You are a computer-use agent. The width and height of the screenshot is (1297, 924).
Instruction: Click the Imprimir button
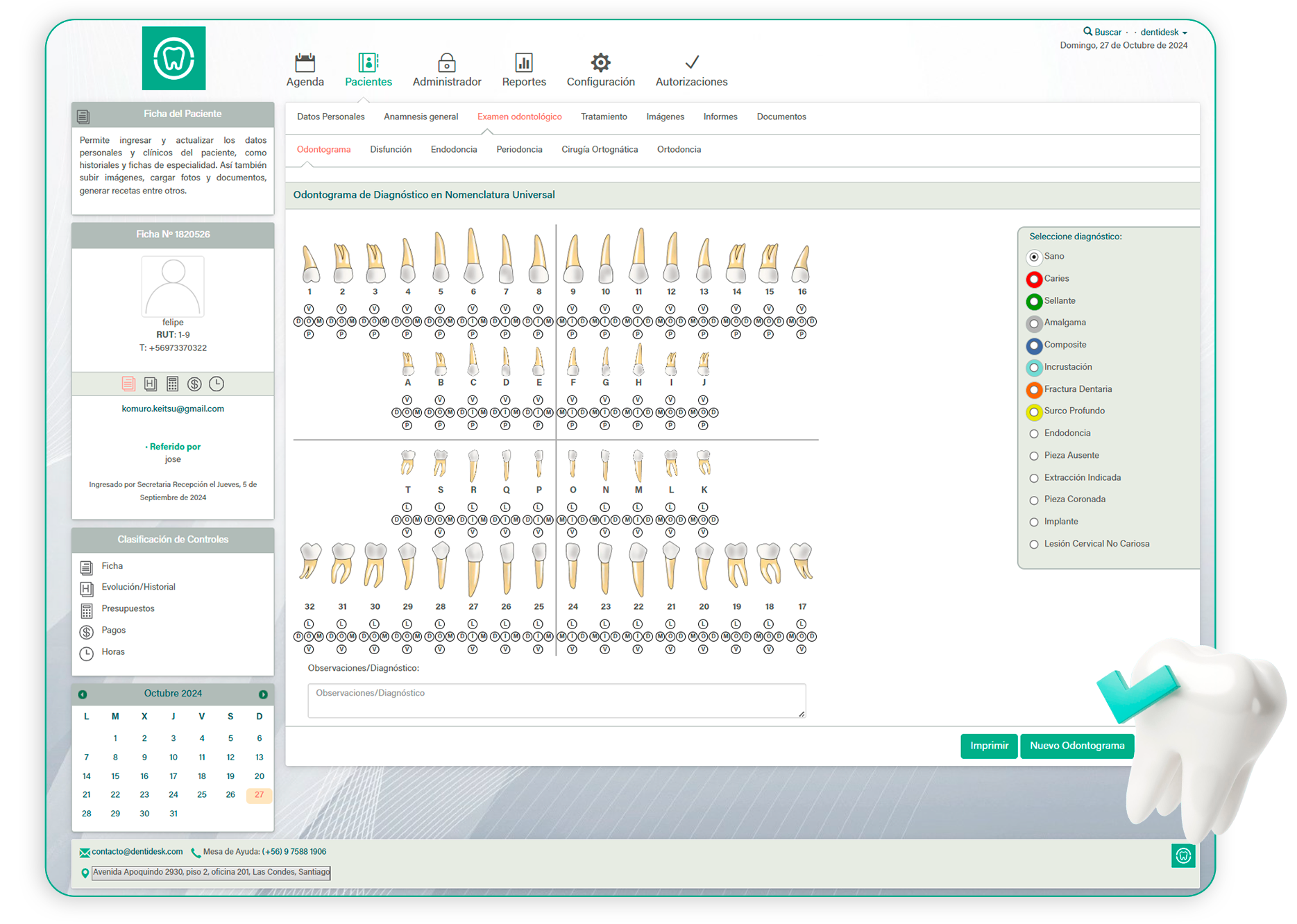pos(989,746)
